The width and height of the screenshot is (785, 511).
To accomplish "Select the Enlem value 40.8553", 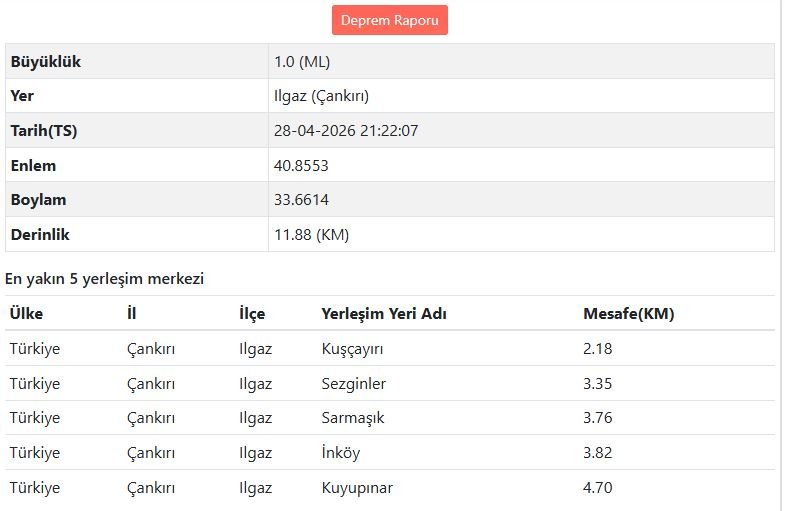I will (x=301, y=166).
